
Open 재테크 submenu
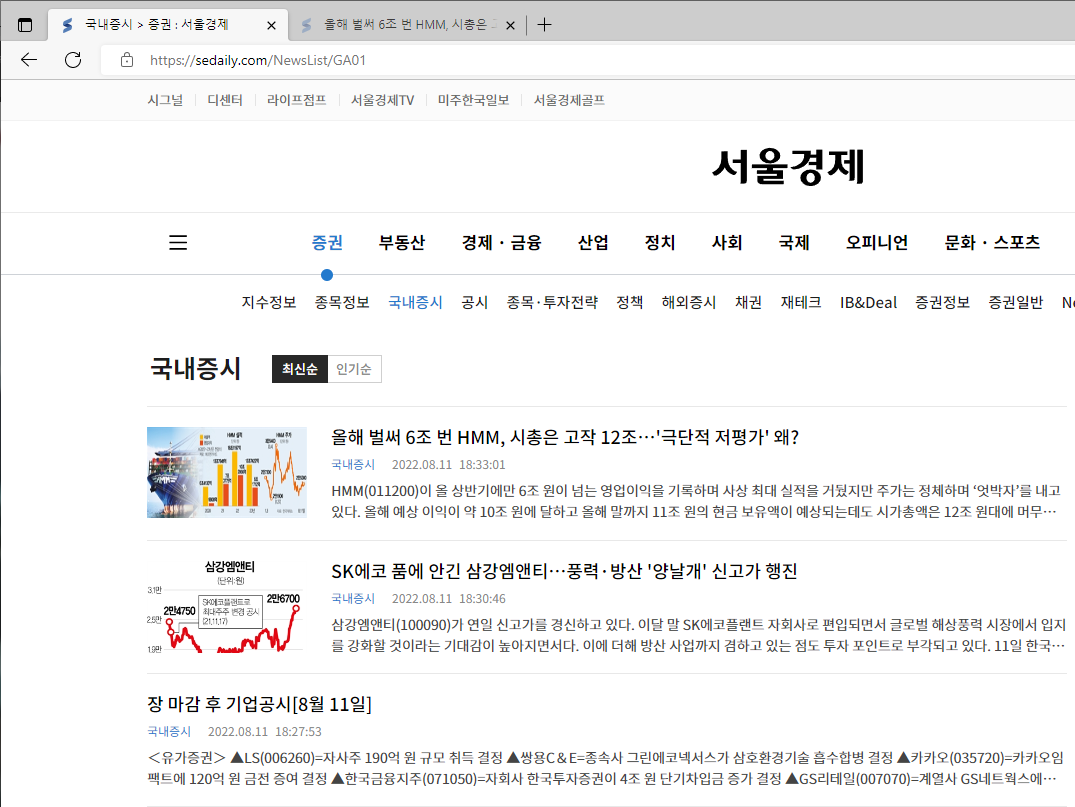click(x=801, y=302)
